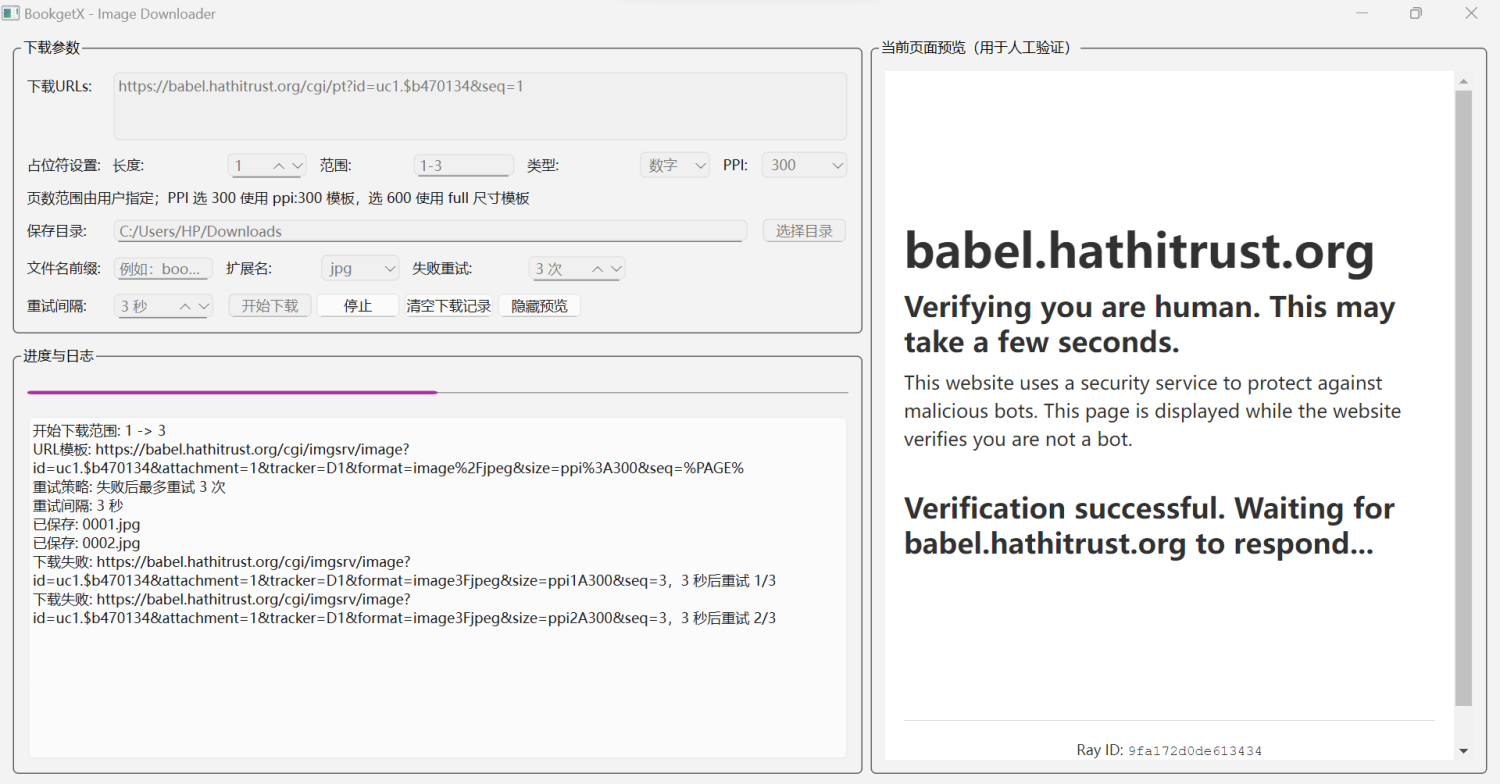Click the 停止 button
Image resolution: width=1500 pixels, height=784 pixels.
tap(358, 306)
